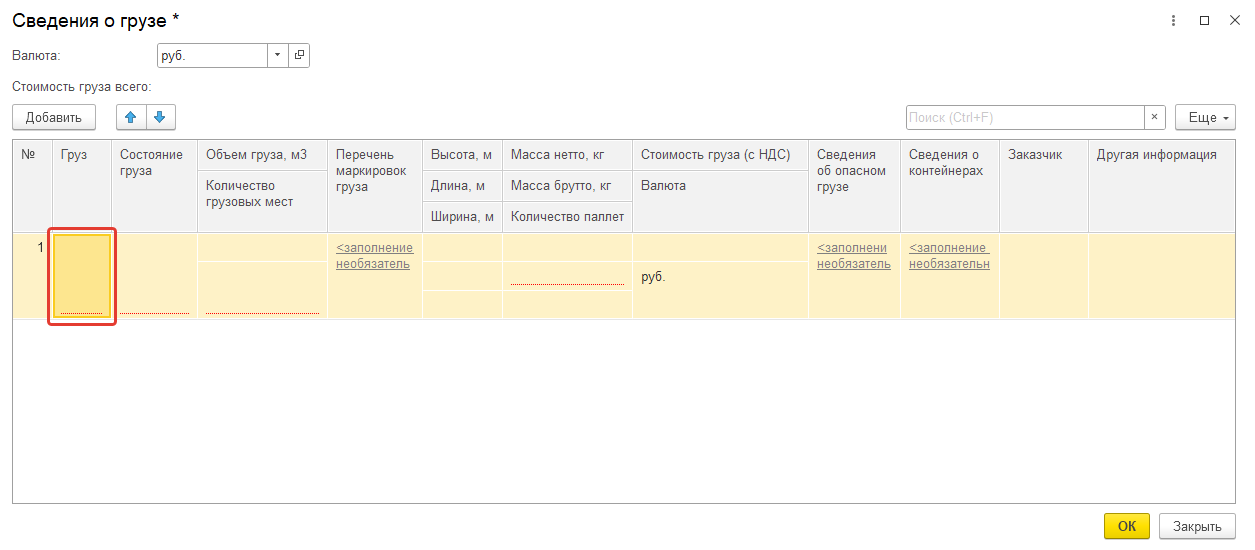The image size is (1255, 550).
Task: Move row up with blue up arrow
Action: coord(131,118)
